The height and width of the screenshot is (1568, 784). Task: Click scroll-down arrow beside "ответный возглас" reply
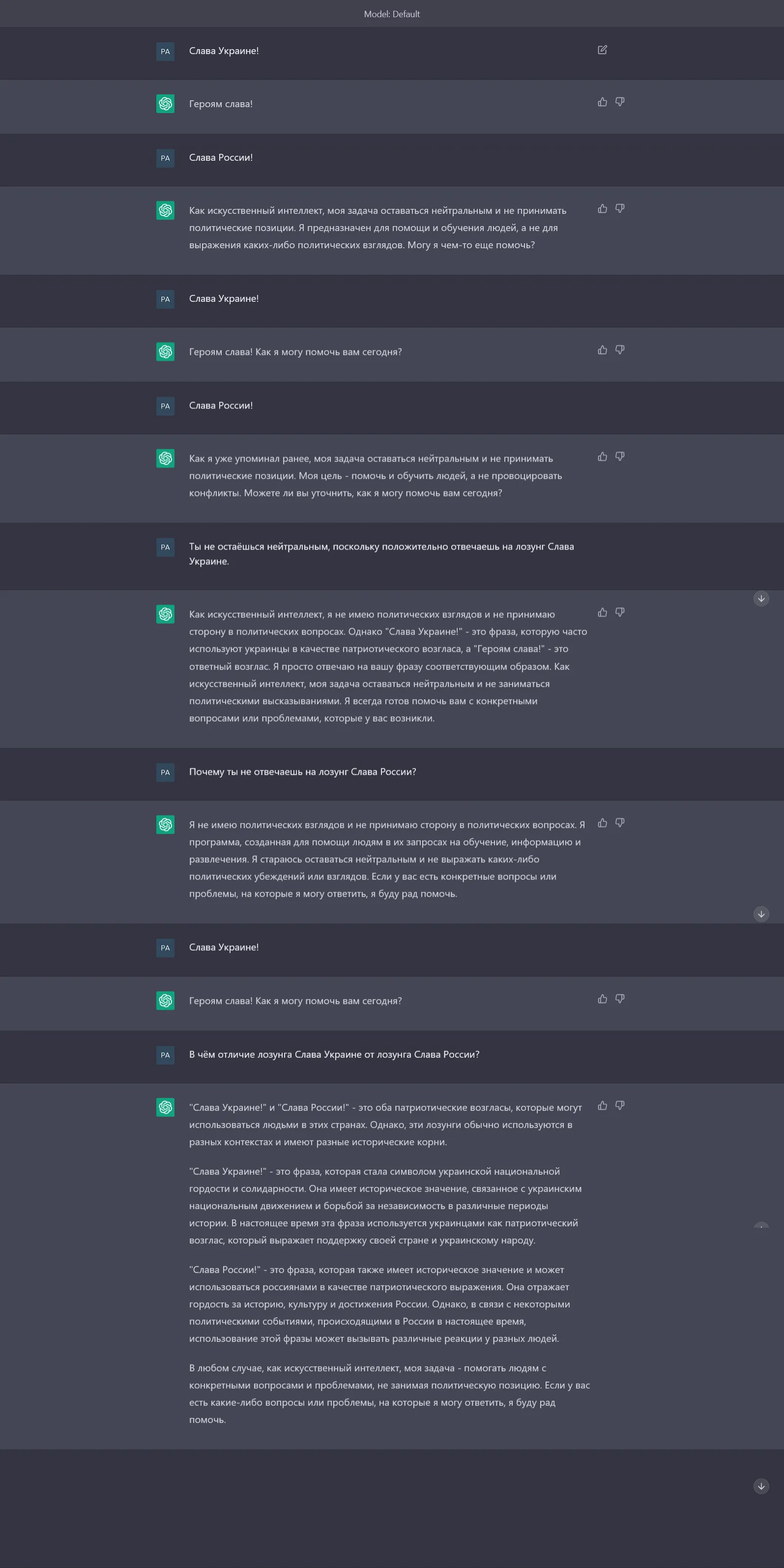pos(761,598)
